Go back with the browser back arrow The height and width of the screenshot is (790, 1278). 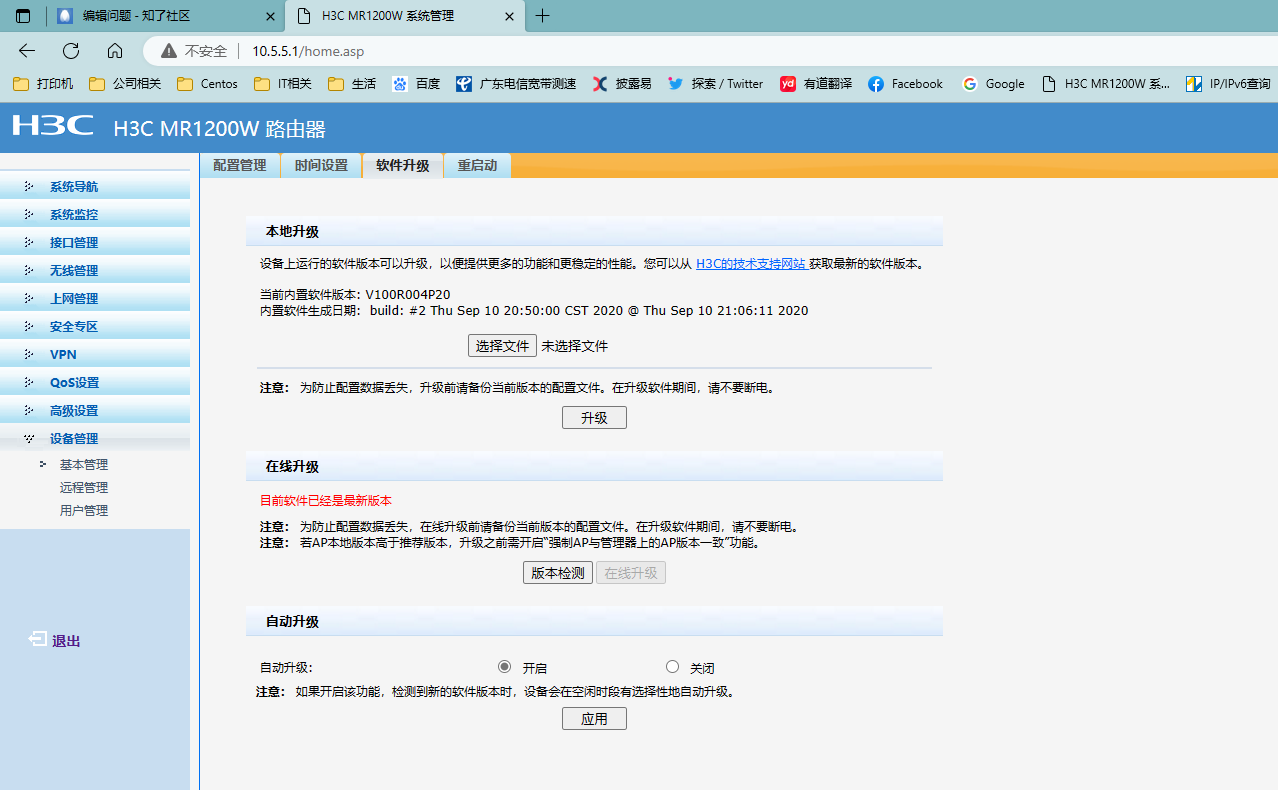tap(27, 51)
